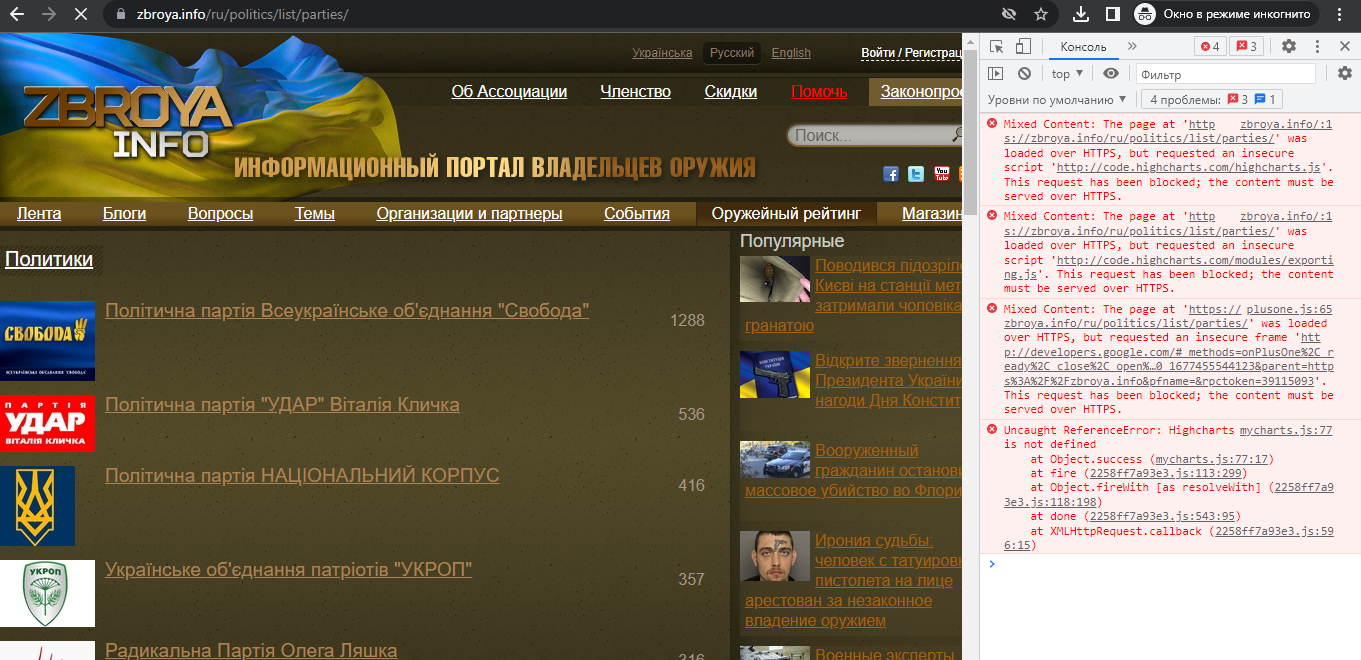This screenshot has height=660, width=1361.
Task: Click the 'Политики' heading link
Action: [x=49, y=260]
